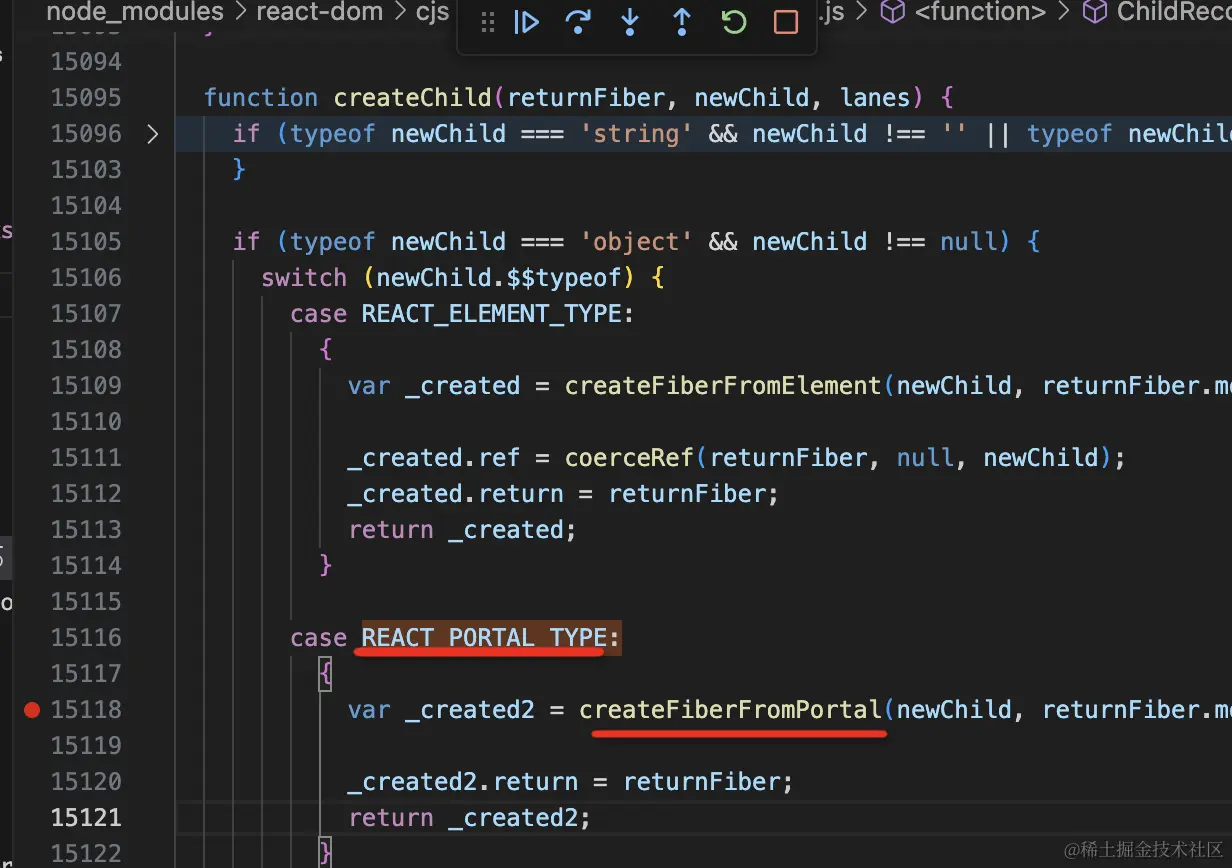
Task: Click the cube icon before <function>
Action: (x=892, y=12)
